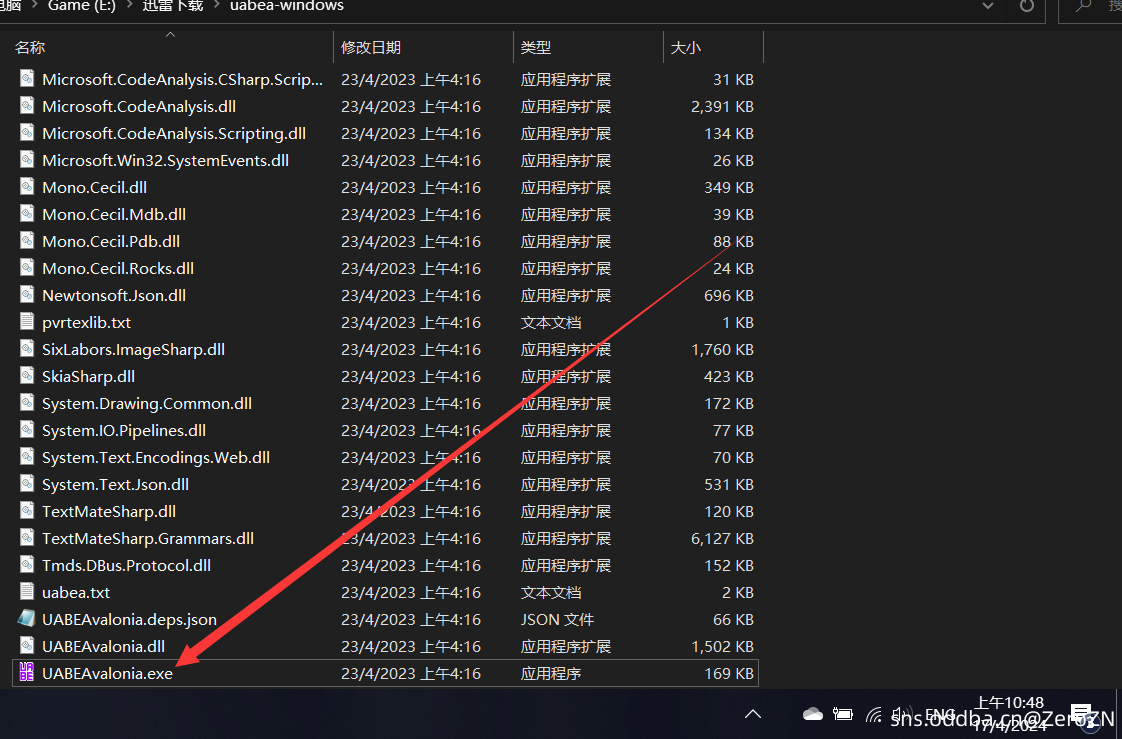Viewport: 1122px width, 739px height.
Task: Go to Game (E:) in the breadcrumb
Action: click(83, 6)
